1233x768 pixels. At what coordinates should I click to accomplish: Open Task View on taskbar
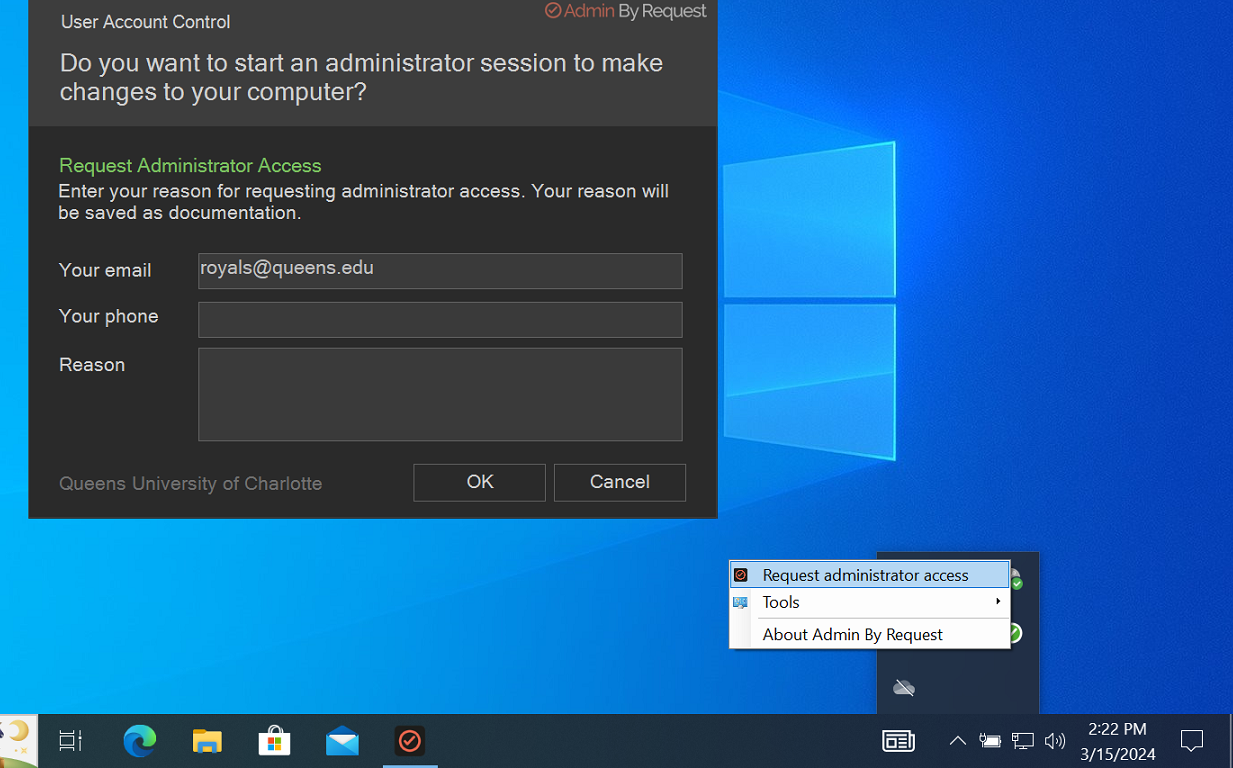(70, 741)
